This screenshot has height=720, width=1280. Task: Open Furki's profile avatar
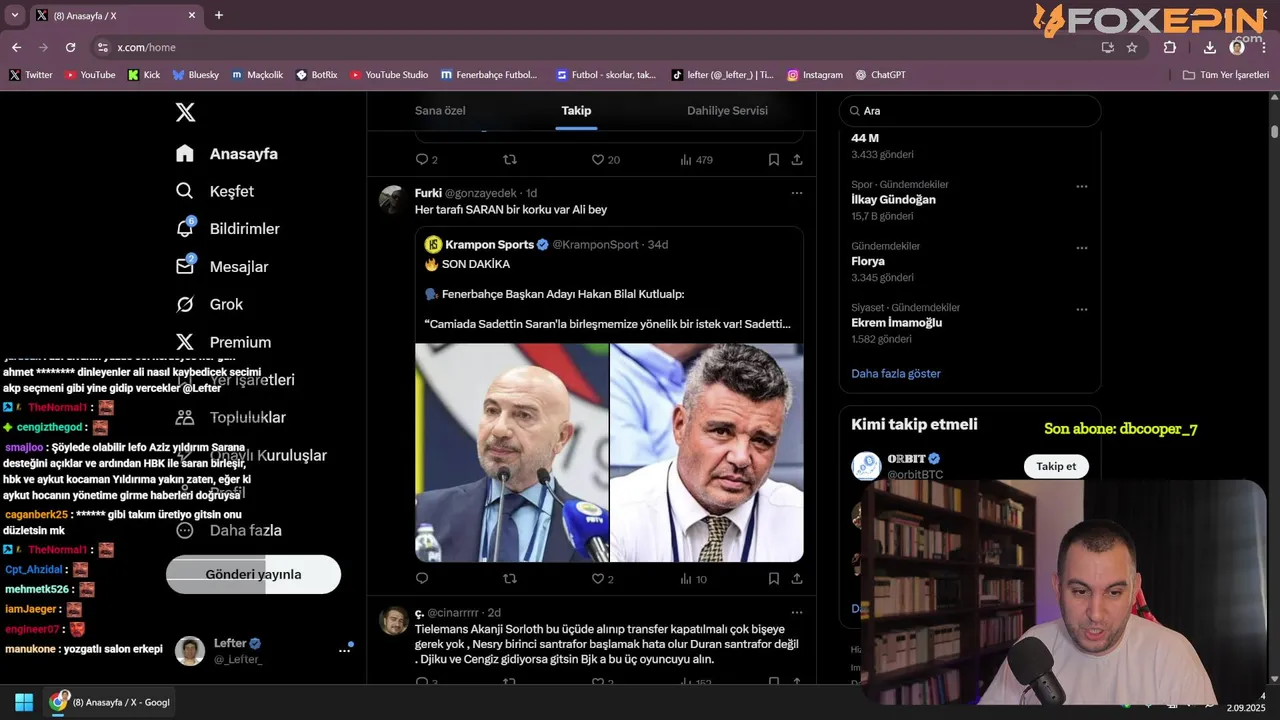[393, 199]
